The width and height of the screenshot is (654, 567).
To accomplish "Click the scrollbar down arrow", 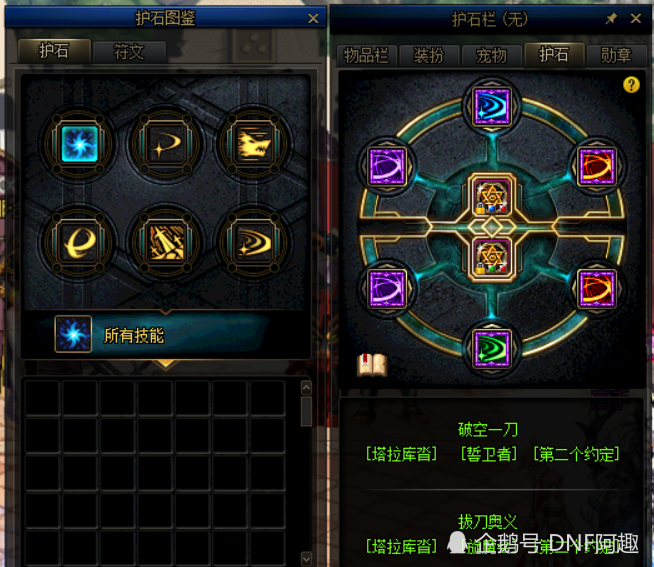I will point(306,558).
